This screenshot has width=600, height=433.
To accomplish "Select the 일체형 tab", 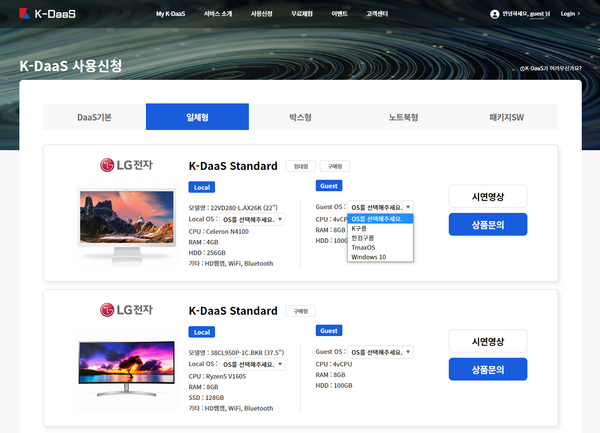I will pyautogui.click(x=197, y=117).
